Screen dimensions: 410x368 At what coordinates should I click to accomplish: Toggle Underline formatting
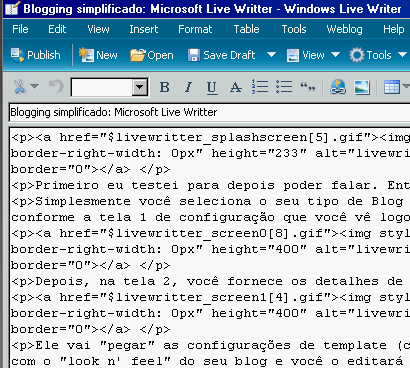pos(212,88)
